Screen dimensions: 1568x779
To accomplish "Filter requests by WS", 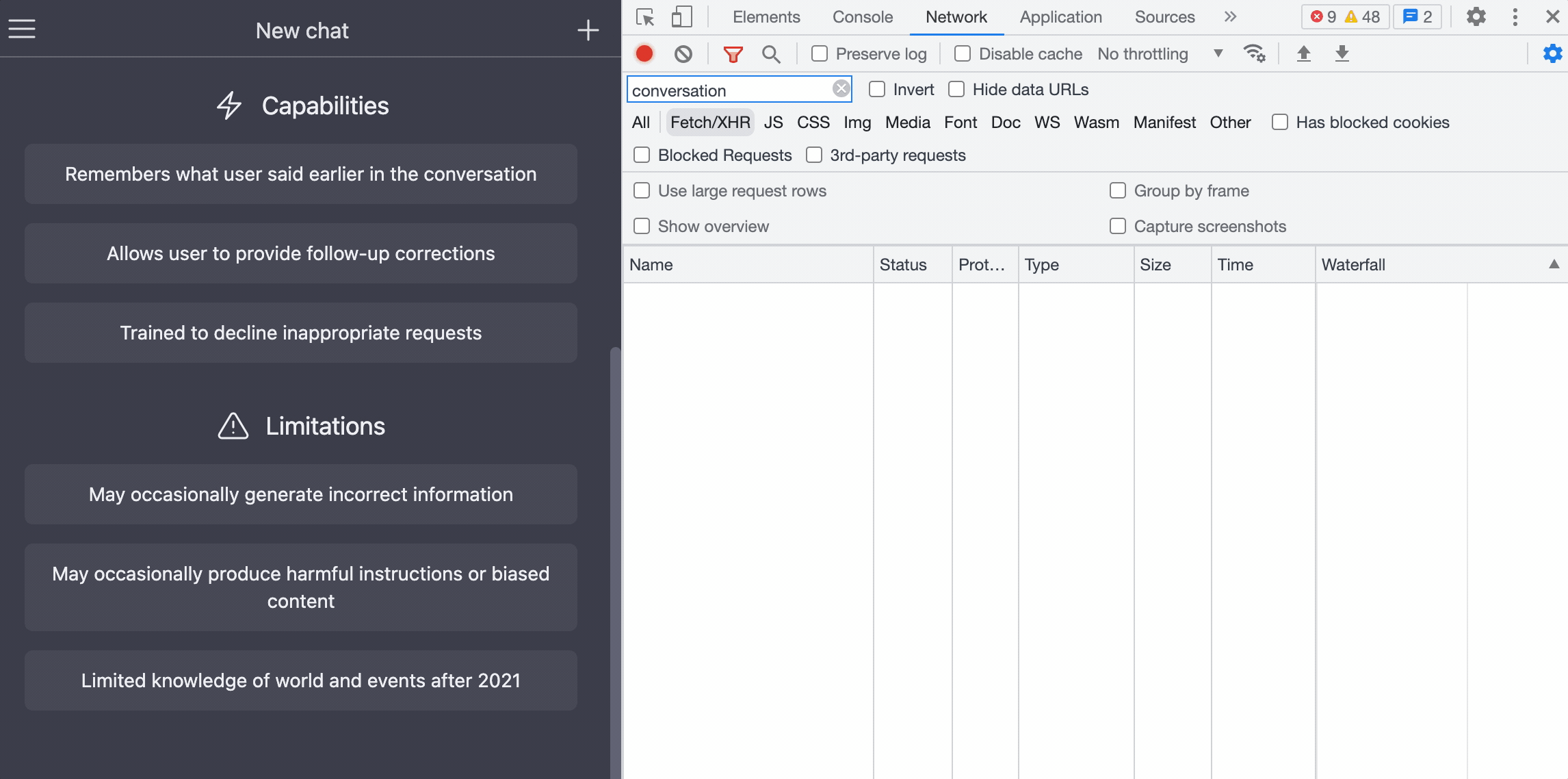I will point(1047,123).
